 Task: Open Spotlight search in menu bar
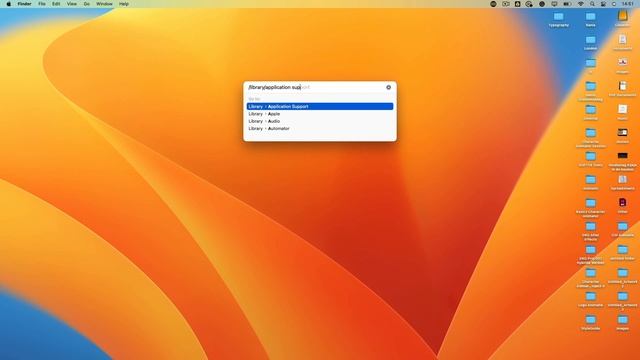pyautogui.click(x=592, y=4)
